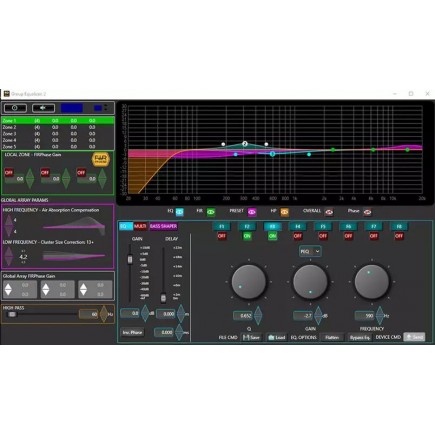Click the Low Frequency purple diamond stepper

click(9, 257)
